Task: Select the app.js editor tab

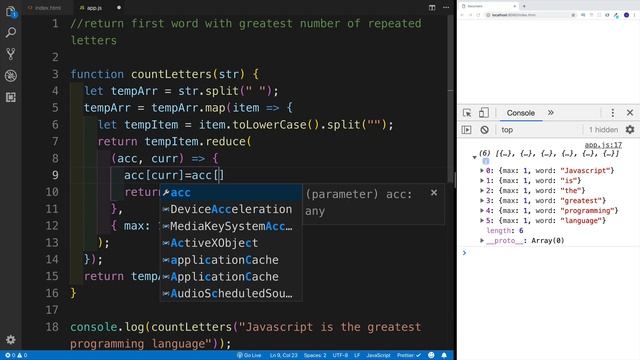Action: coord(94,7)
